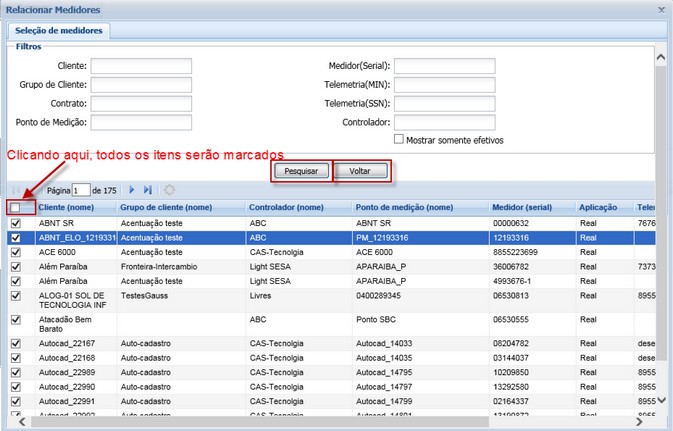Uncheck the ACE 6000 row checkbox
Screen dimensions: 673x431
(15, 252)
